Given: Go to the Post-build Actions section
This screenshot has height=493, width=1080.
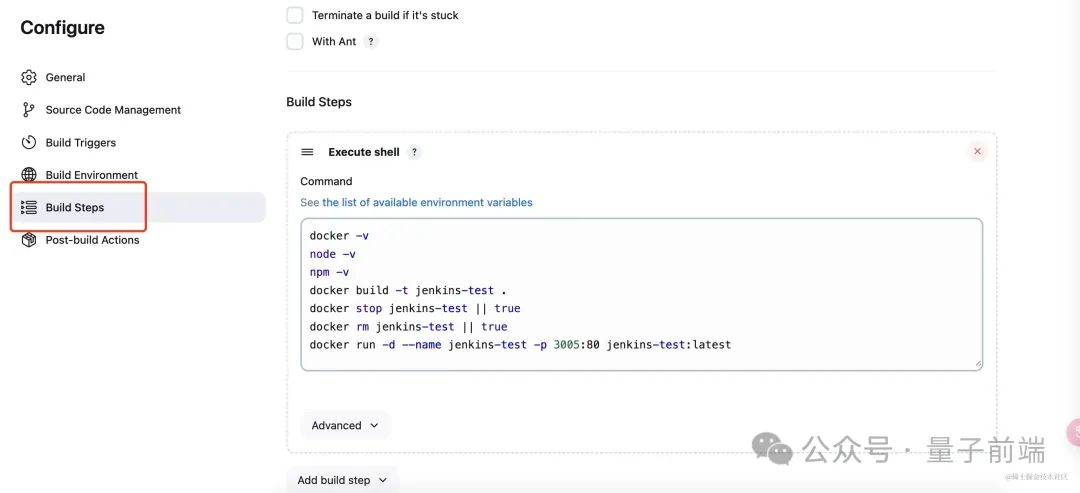Looking at the screenshot, I should [92, 240].
